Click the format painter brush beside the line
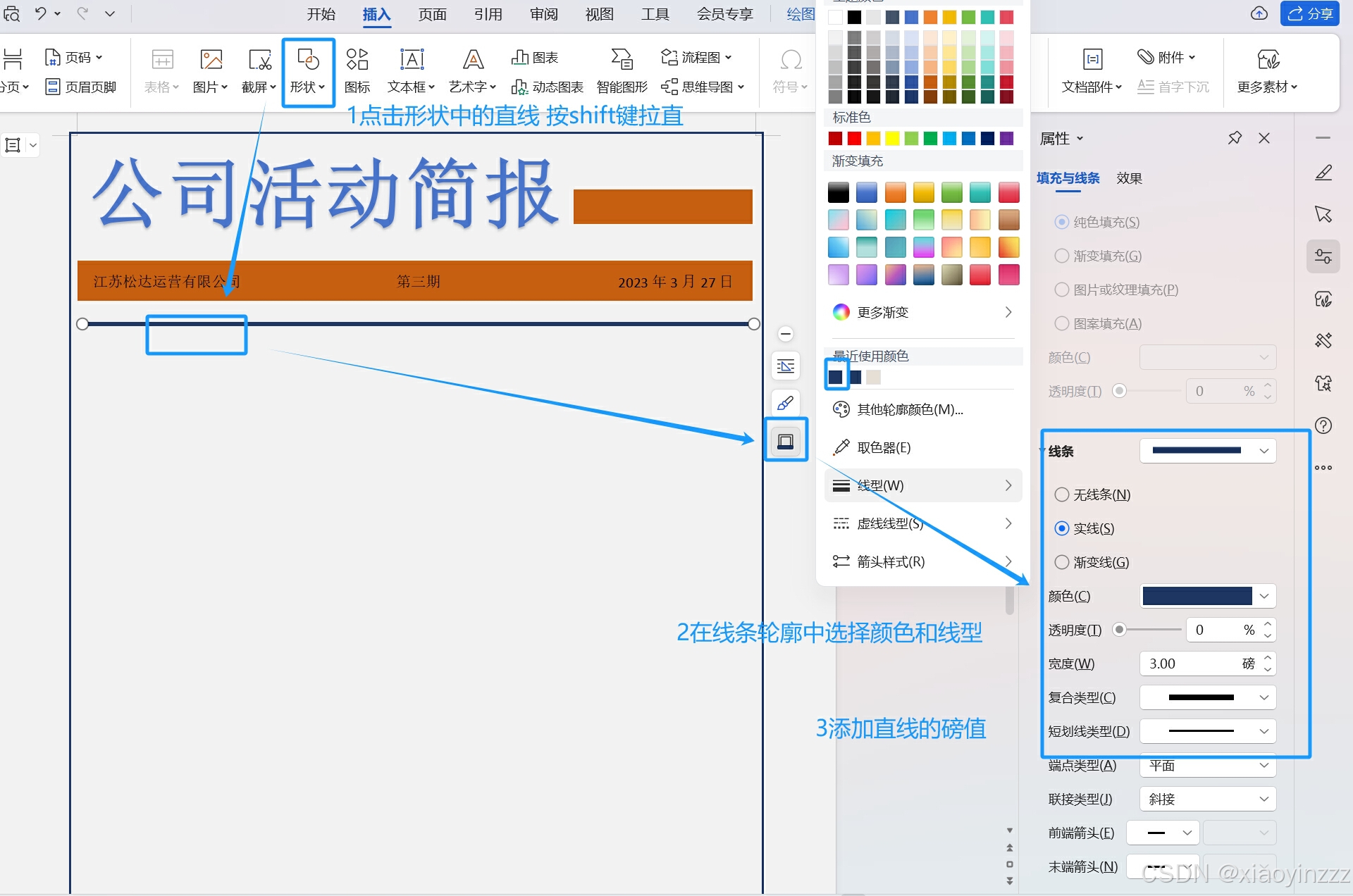The height and width of the screenshot is (896, 1353). [x=785, y=403]
